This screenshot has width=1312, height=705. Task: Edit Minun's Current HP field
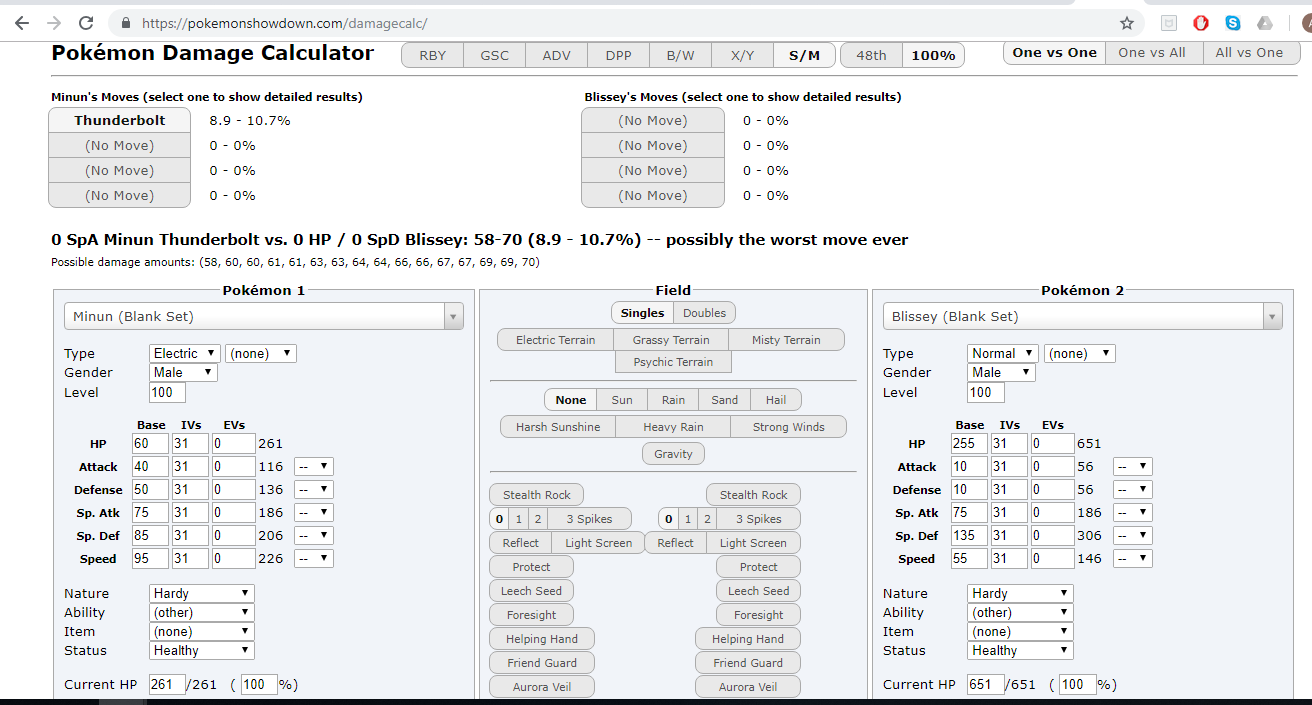point(167,685)
